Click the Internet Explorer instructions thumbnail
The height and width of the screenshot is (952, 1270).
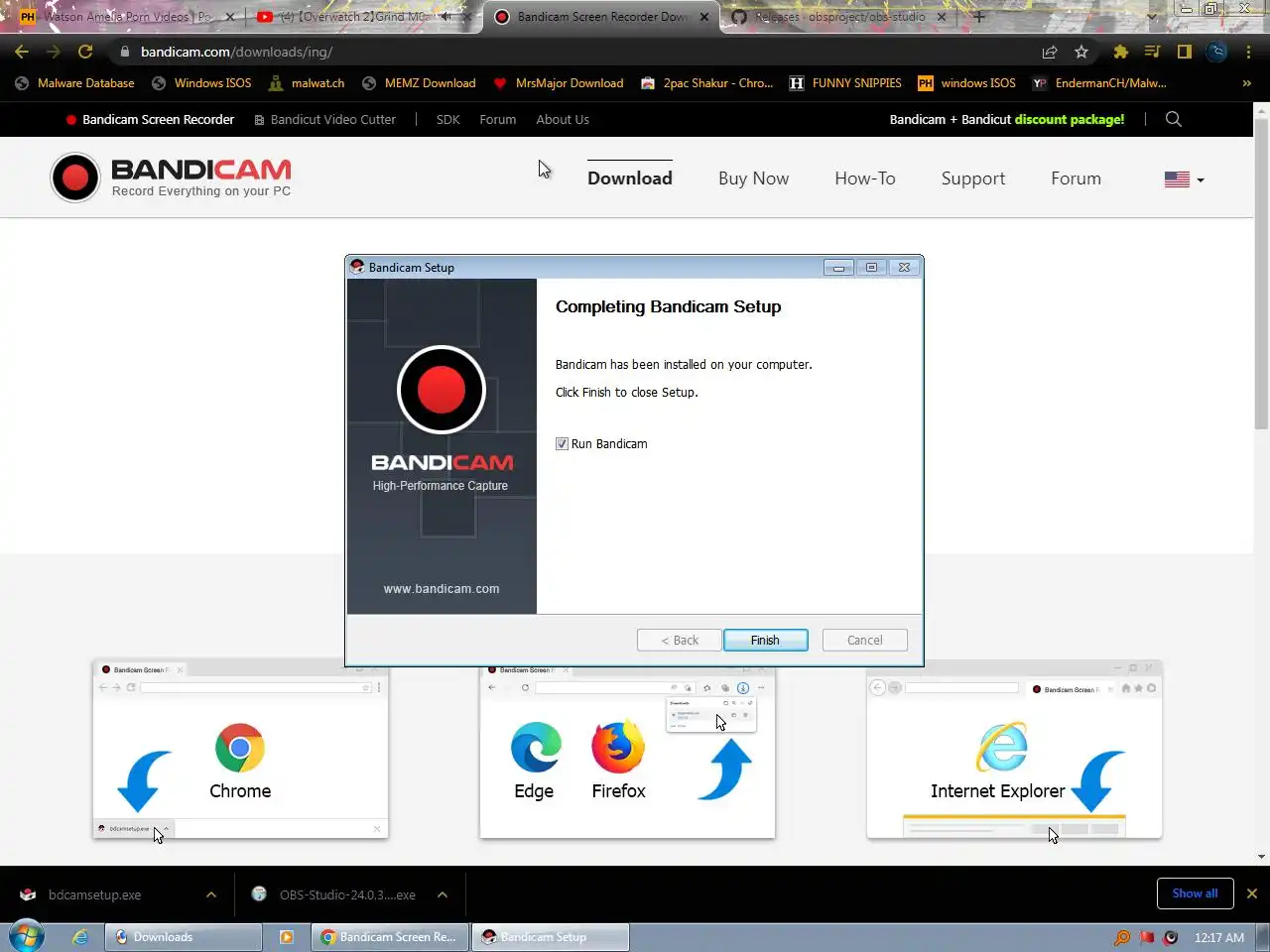1014,750
